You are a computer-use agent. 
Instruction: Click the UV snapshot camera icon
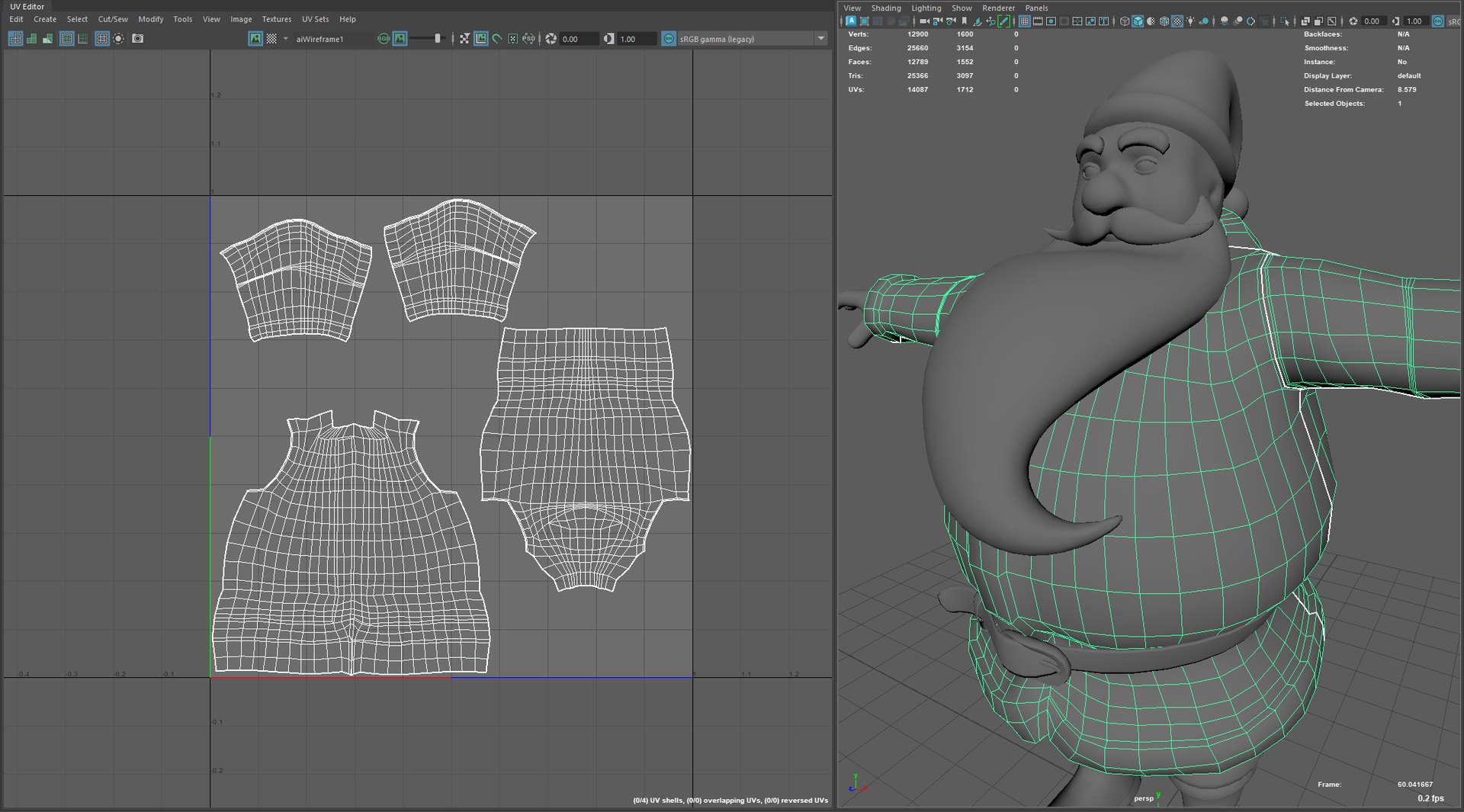(x=137, y=38)
